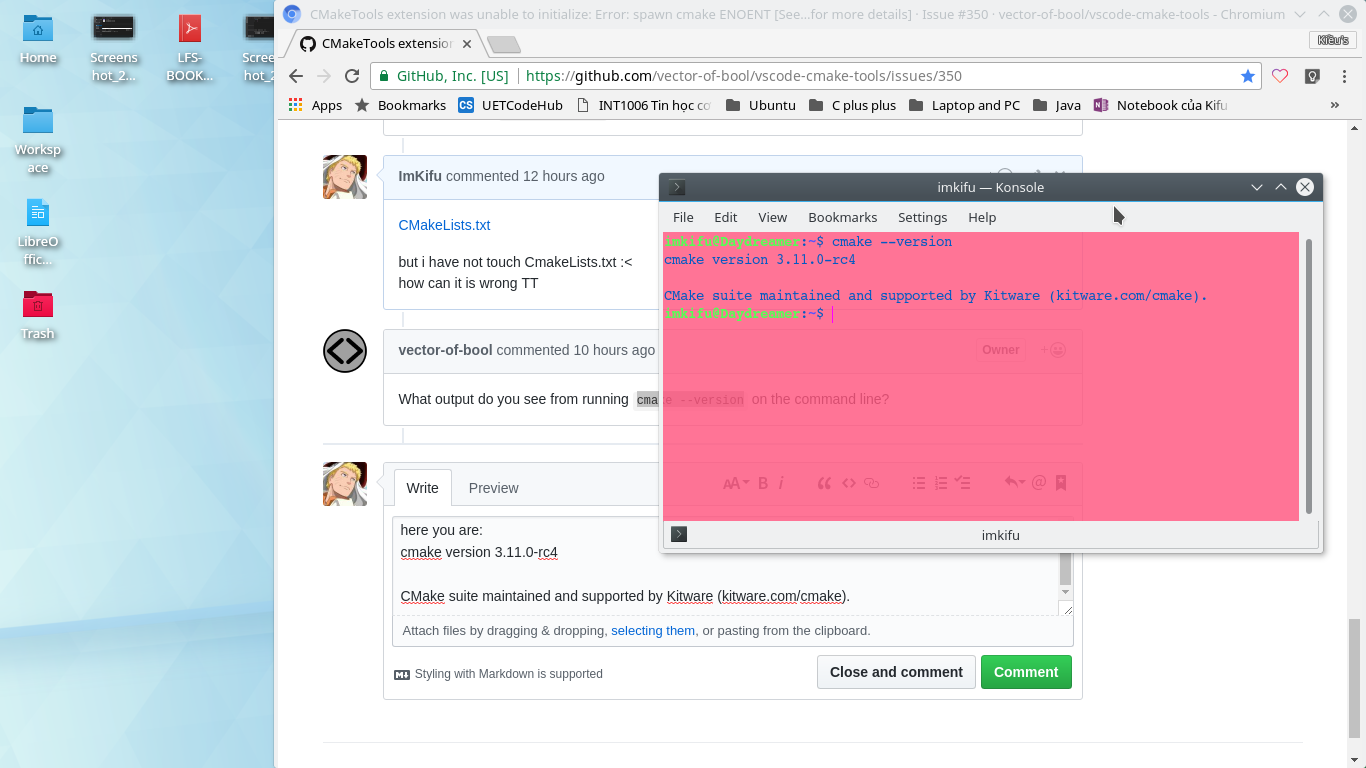This screenshot has width=1366, height=768.
Task: Open Trash from the desktop
Action: [x=37, y=307]
